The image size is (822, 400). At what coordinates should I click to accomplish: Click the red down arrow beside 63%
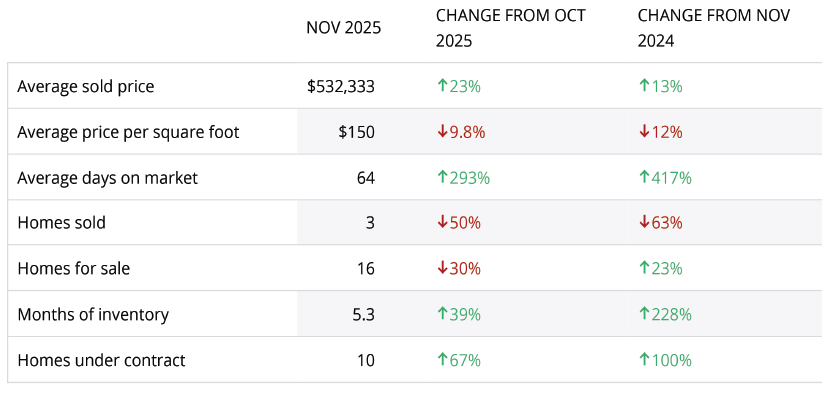coord(644,223)
